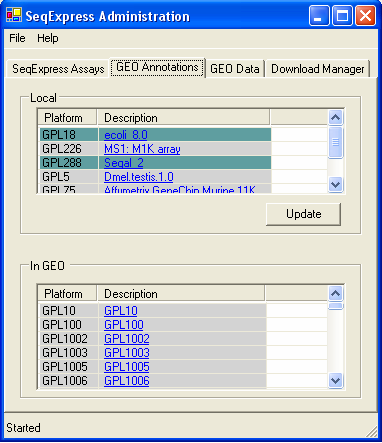The width and height of the screenshot is (382, 443).
Task: Click Local list scroll down arrow
Action: tap(335, 184)
